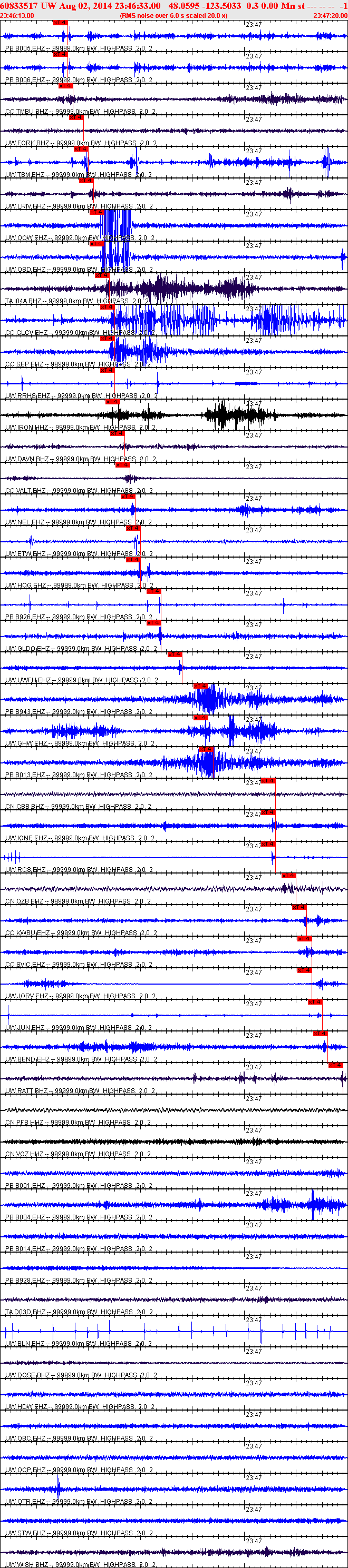Click the end time 23:47:20.00 label

(x=330, y=15)
